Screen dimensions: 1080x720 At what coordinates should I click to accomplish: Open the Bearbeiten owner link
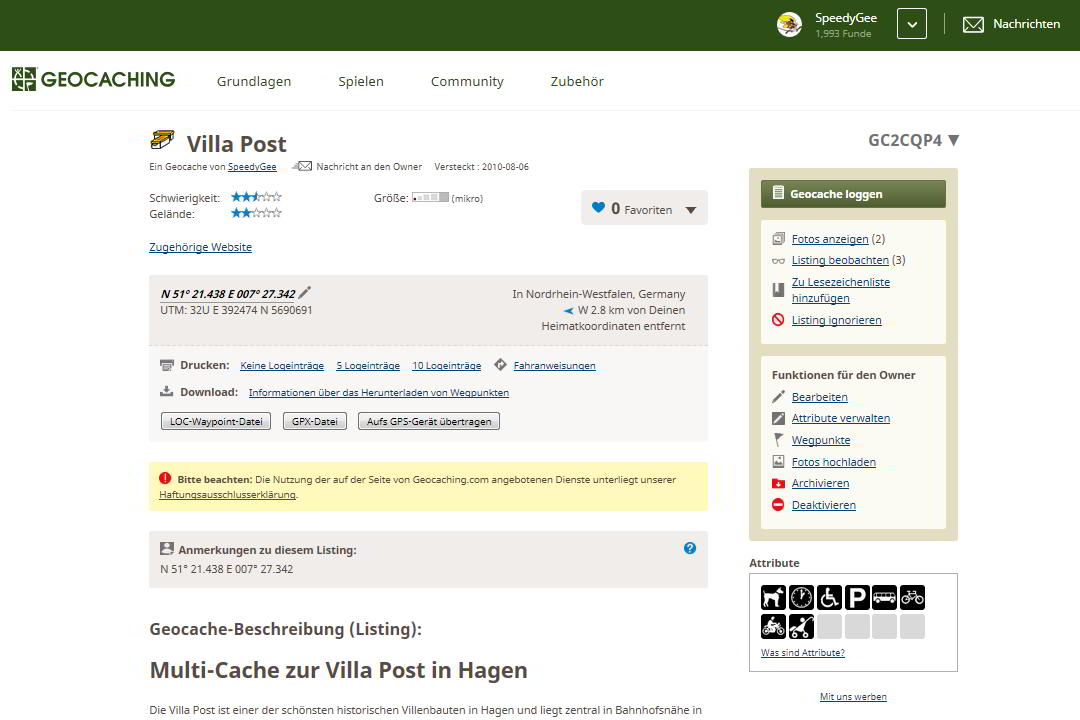820,397
